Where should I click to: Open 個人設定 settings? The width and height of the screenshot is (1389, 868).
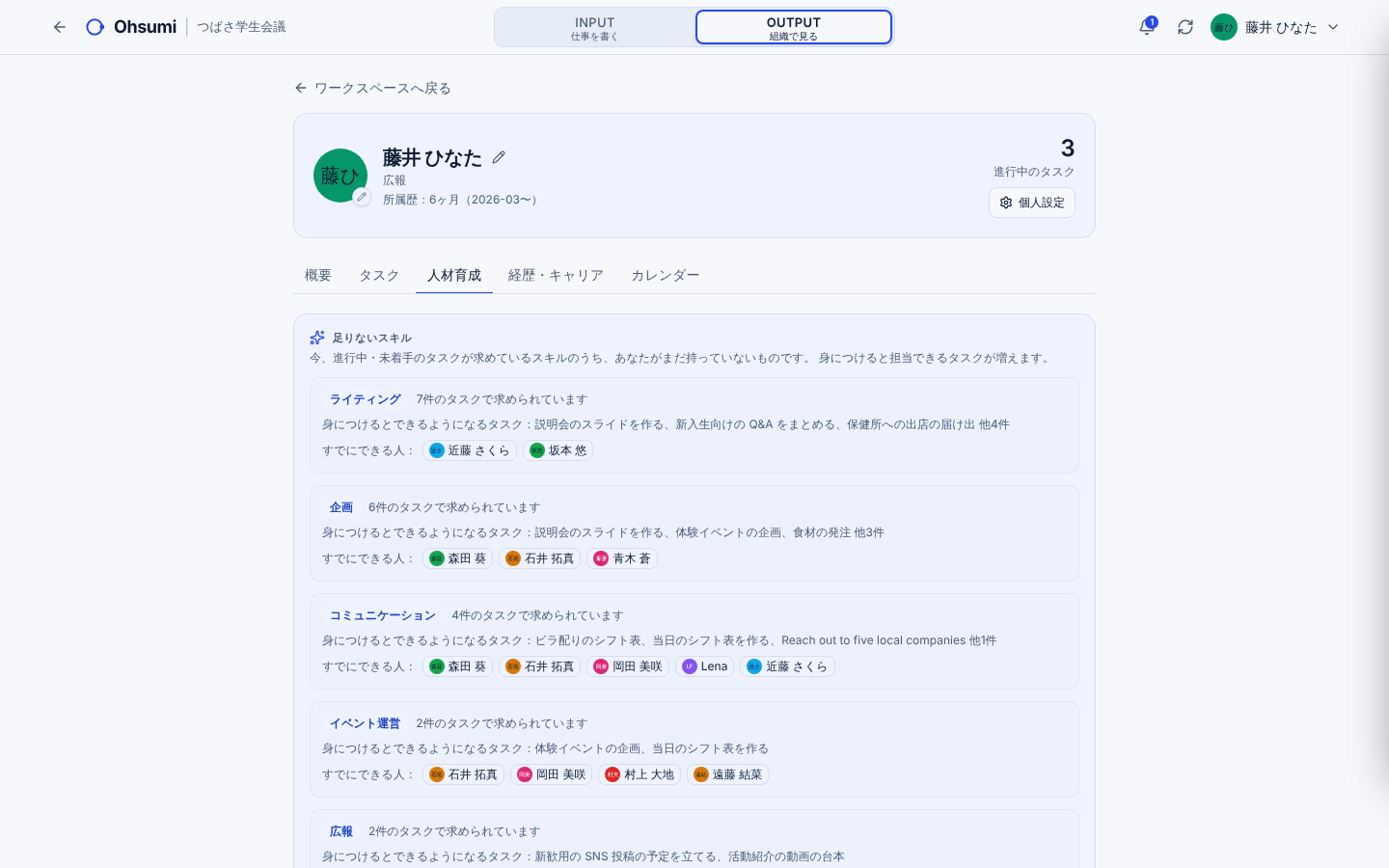(x=1032, y=203)
